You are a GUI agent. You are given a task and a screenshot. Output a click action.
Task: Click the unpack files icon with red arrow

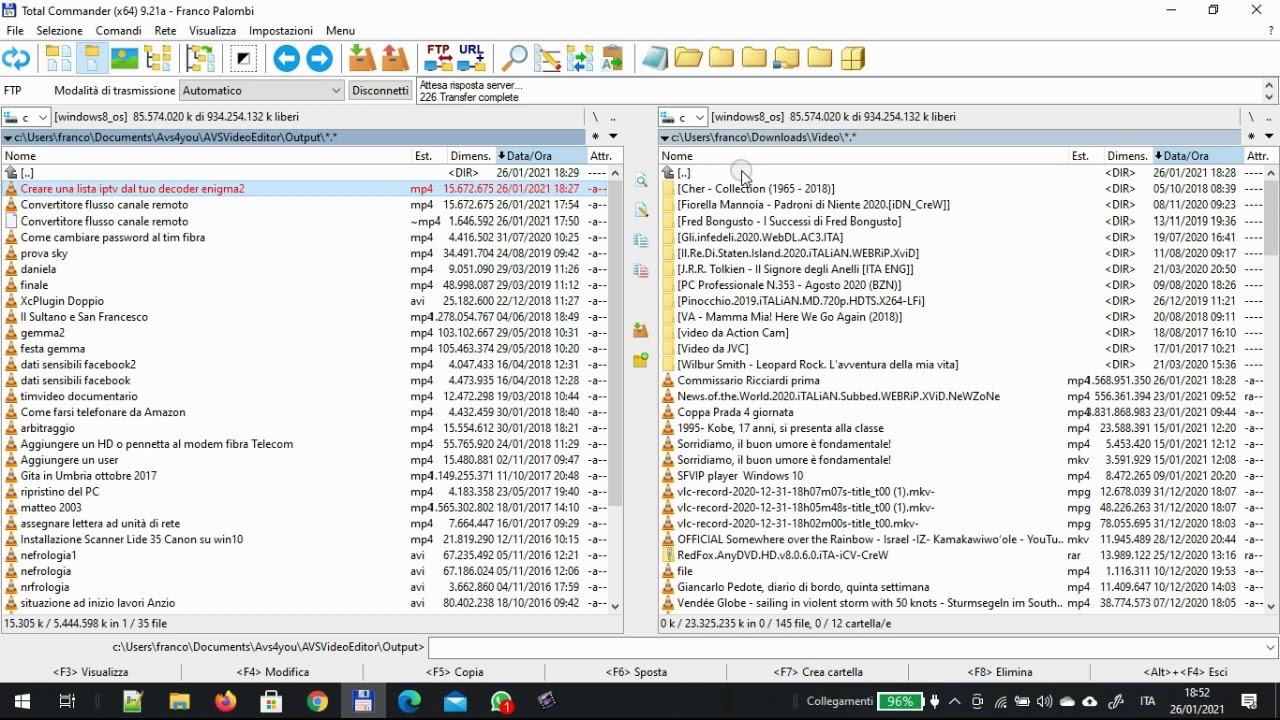(x=396, y=59)
